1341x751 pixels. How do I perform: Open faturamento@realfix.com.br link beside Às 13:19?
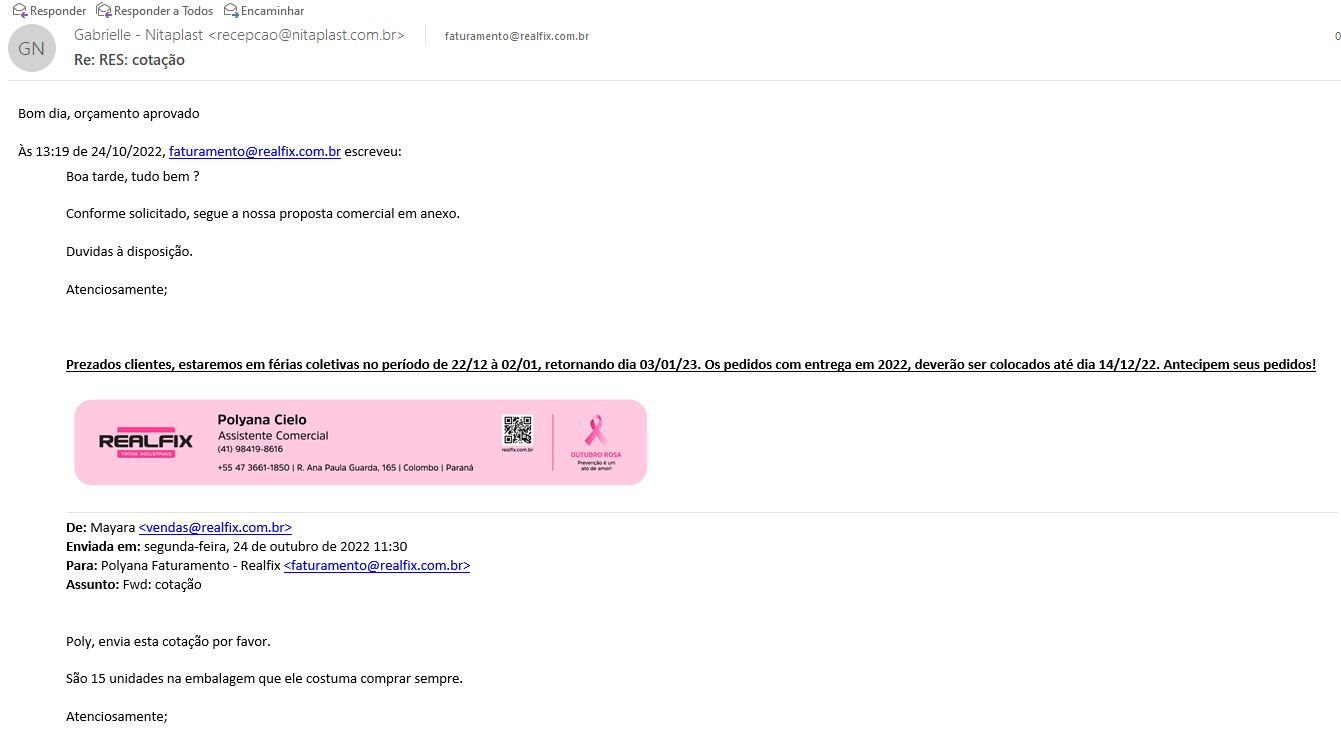click(x=254, y=152)
